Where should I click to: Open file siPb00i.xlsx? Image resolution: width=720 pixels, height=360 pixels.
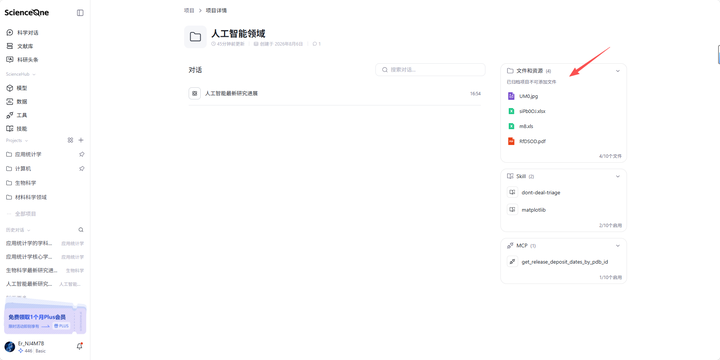(532, 111)
